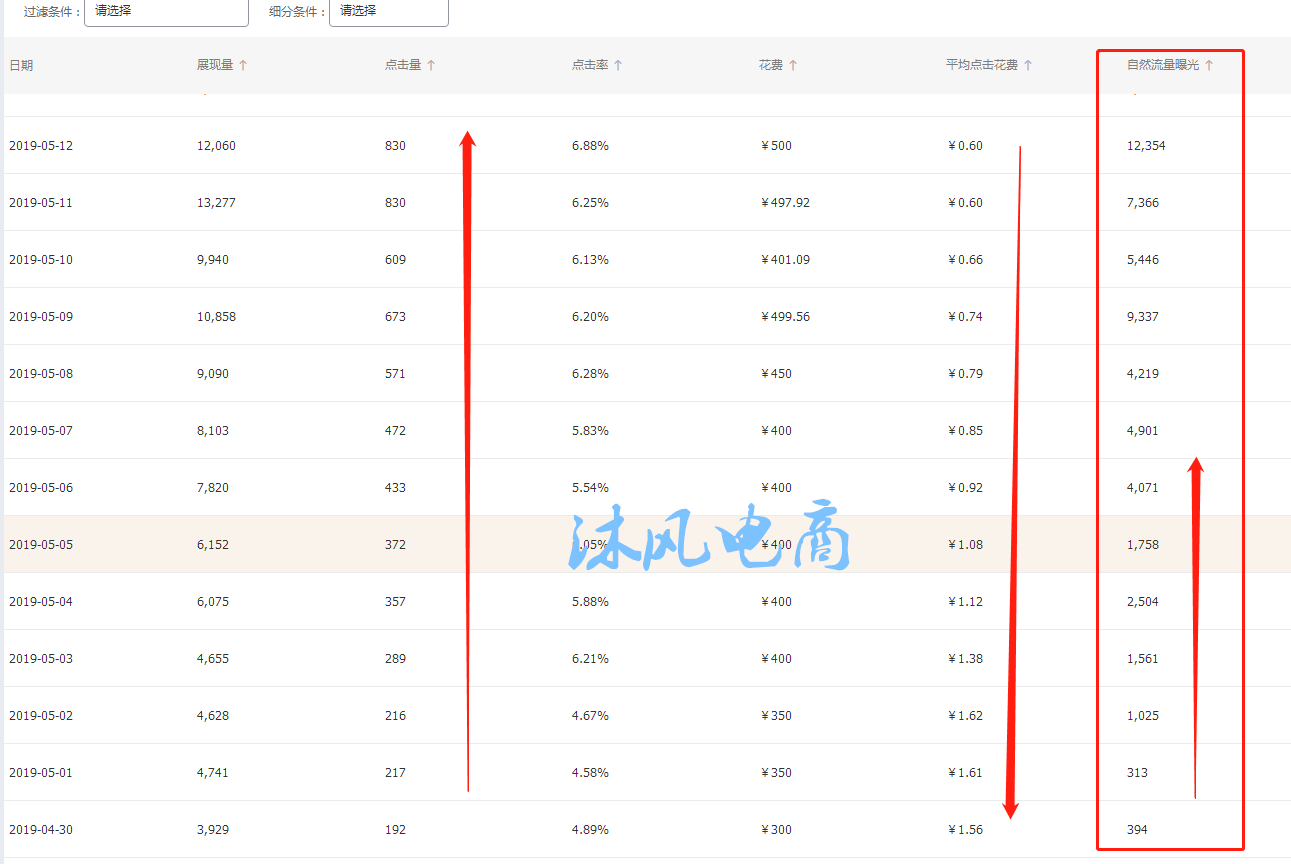The image size is (1291, 864).
Task: Click the 平均点击花费 header label
Action: tap(982, 65)
